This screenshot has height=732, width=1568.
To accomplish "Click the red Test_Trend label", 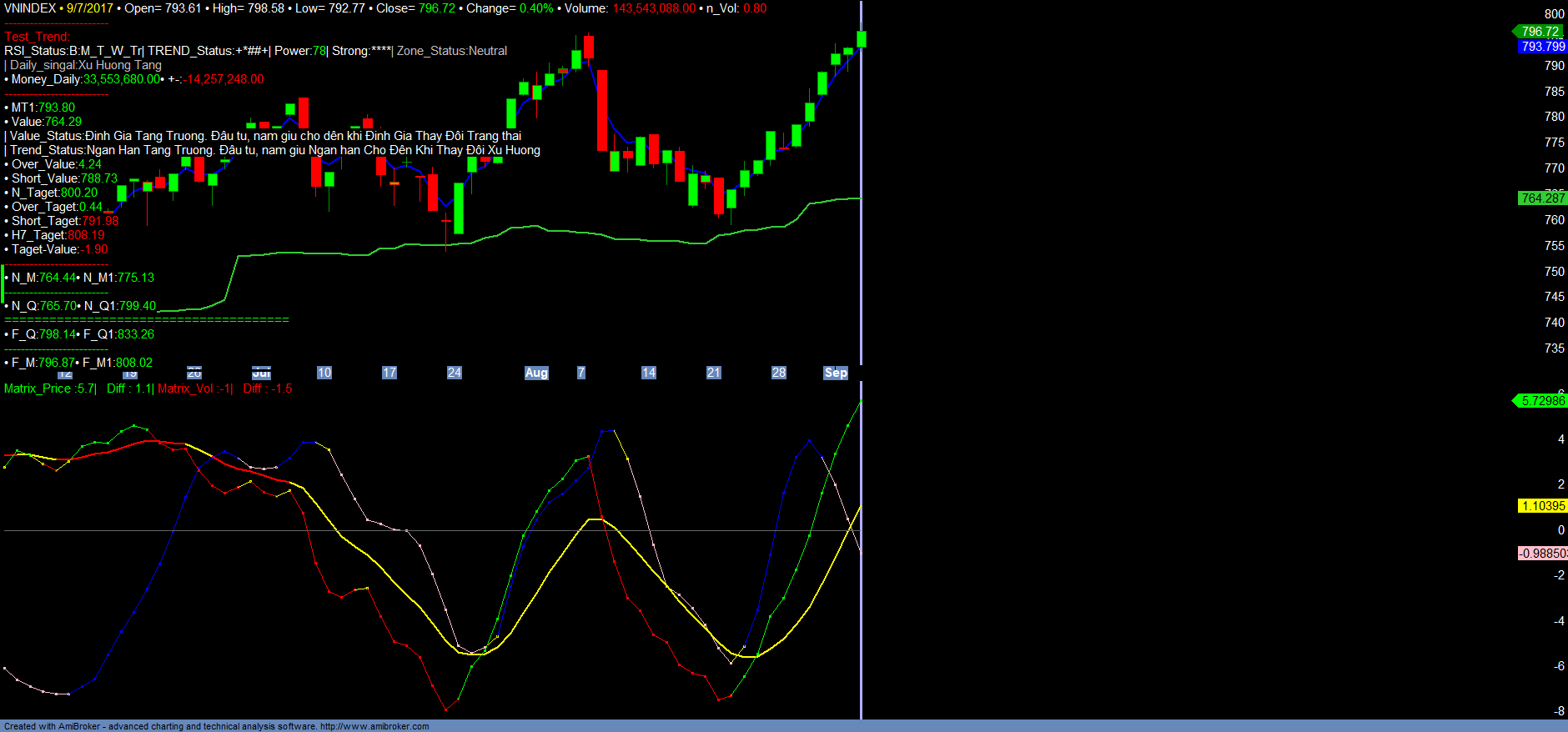I will tap(38, 37).
